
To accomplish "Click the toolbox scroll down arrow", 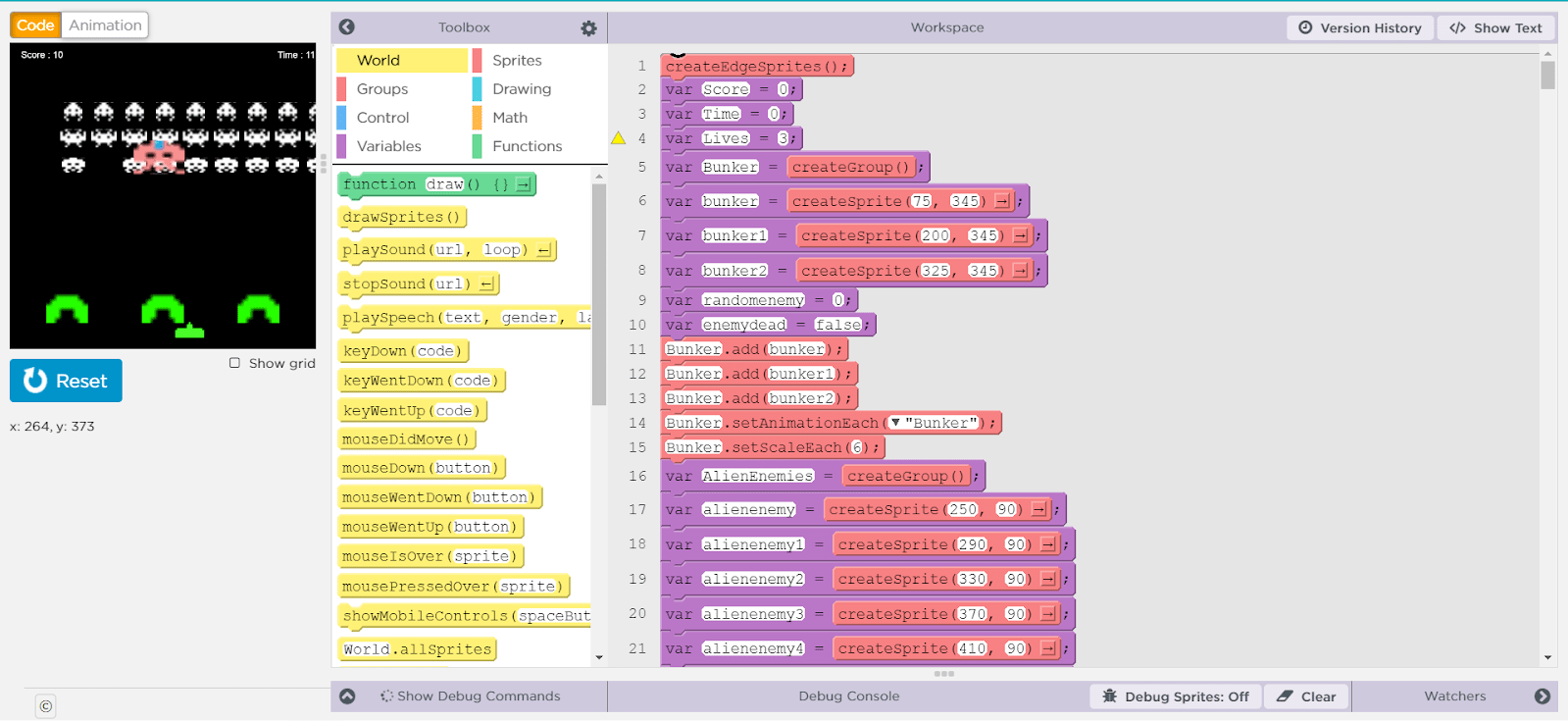I will point(599,657).
